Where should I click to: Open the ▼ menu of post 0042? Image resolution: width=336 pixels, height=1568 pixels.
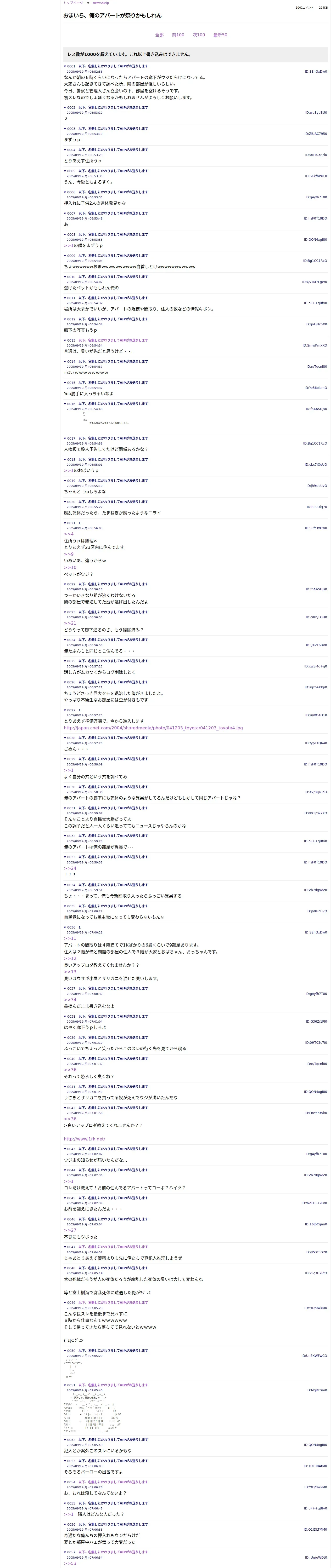click(x=65, y=1108)
